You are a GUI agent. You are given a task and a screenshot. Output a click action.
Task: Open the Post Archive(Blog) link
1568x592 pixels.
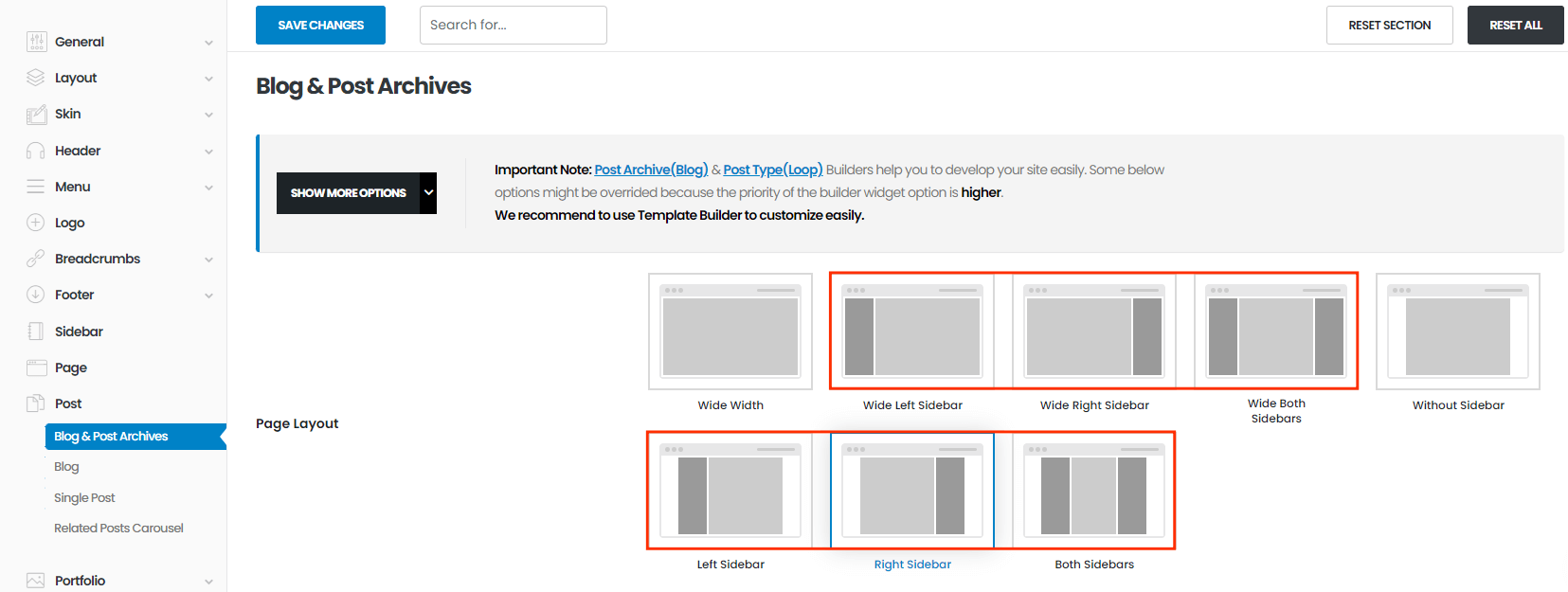pos(651,170)
